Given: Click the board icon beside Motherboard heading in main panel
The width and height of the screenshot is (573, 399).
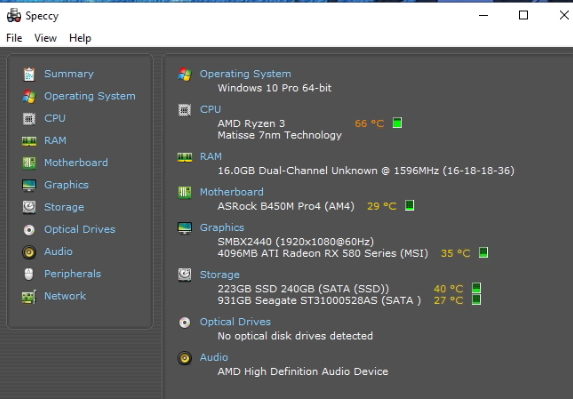Looking at the screenshot, I should tap(185, 192).
